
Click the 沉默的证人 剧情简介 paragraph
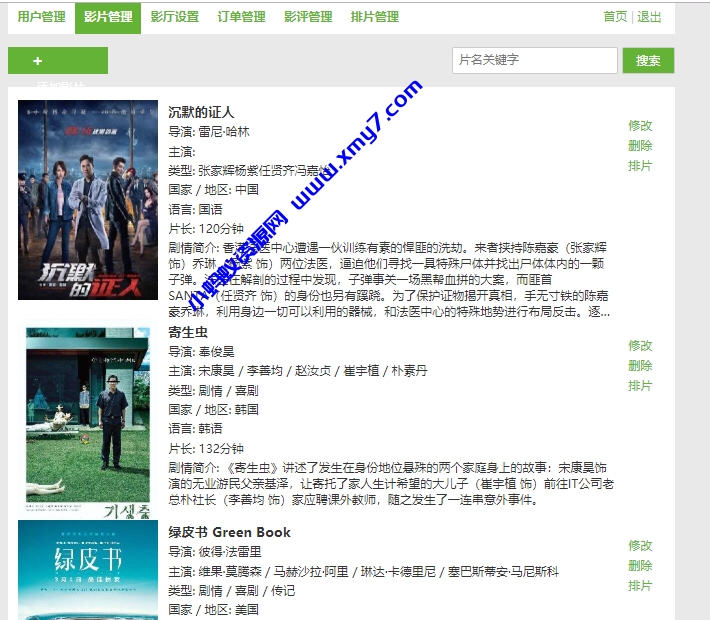389,280
